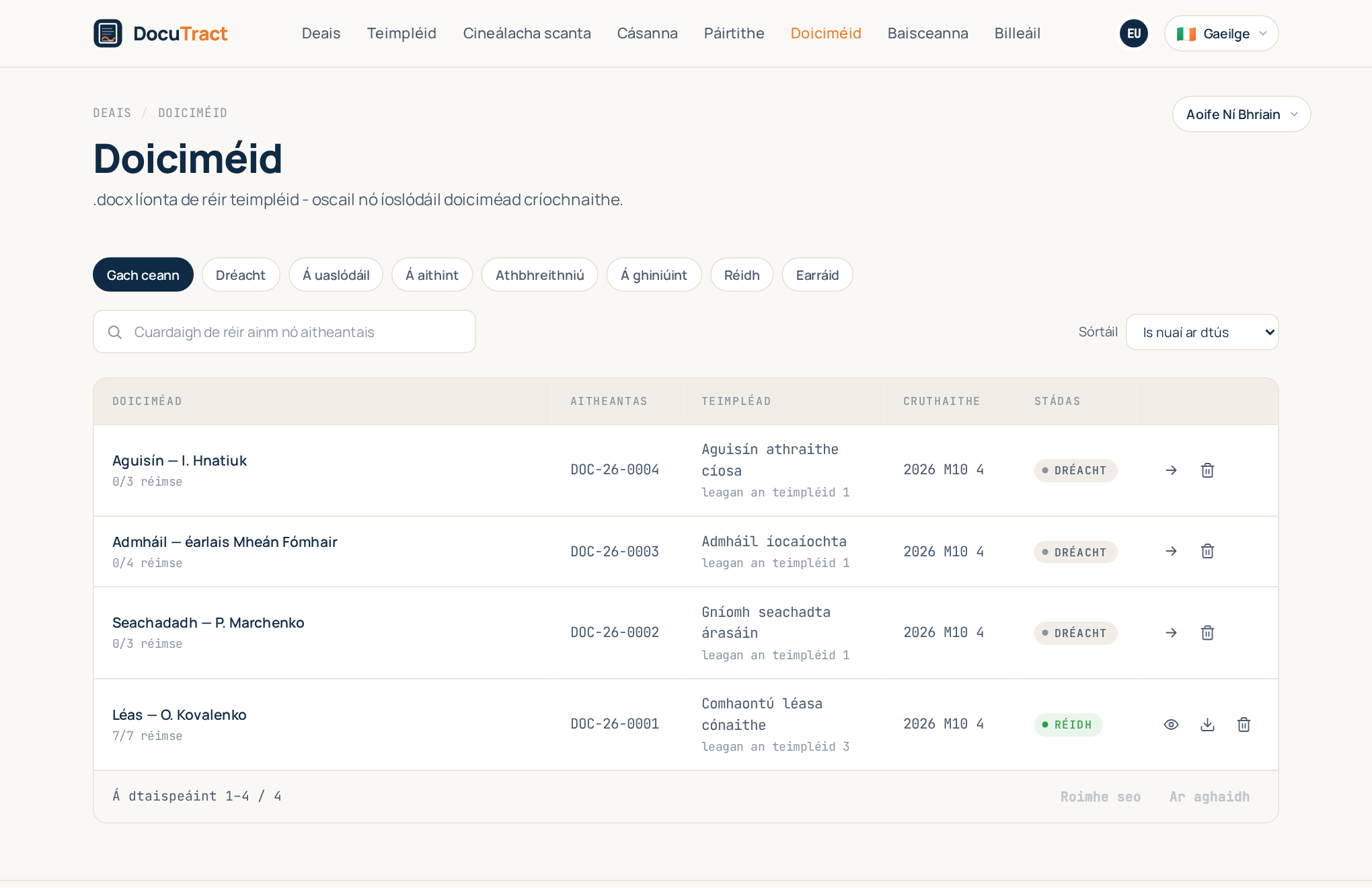The image size is (1372, 888).
Task: Filter by Athbhreithniú status
Action: pyautogui.click(x=539, y=274)
